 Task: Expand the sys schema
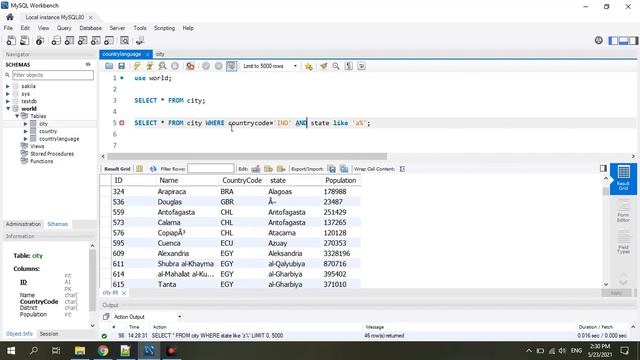[8, 94]
